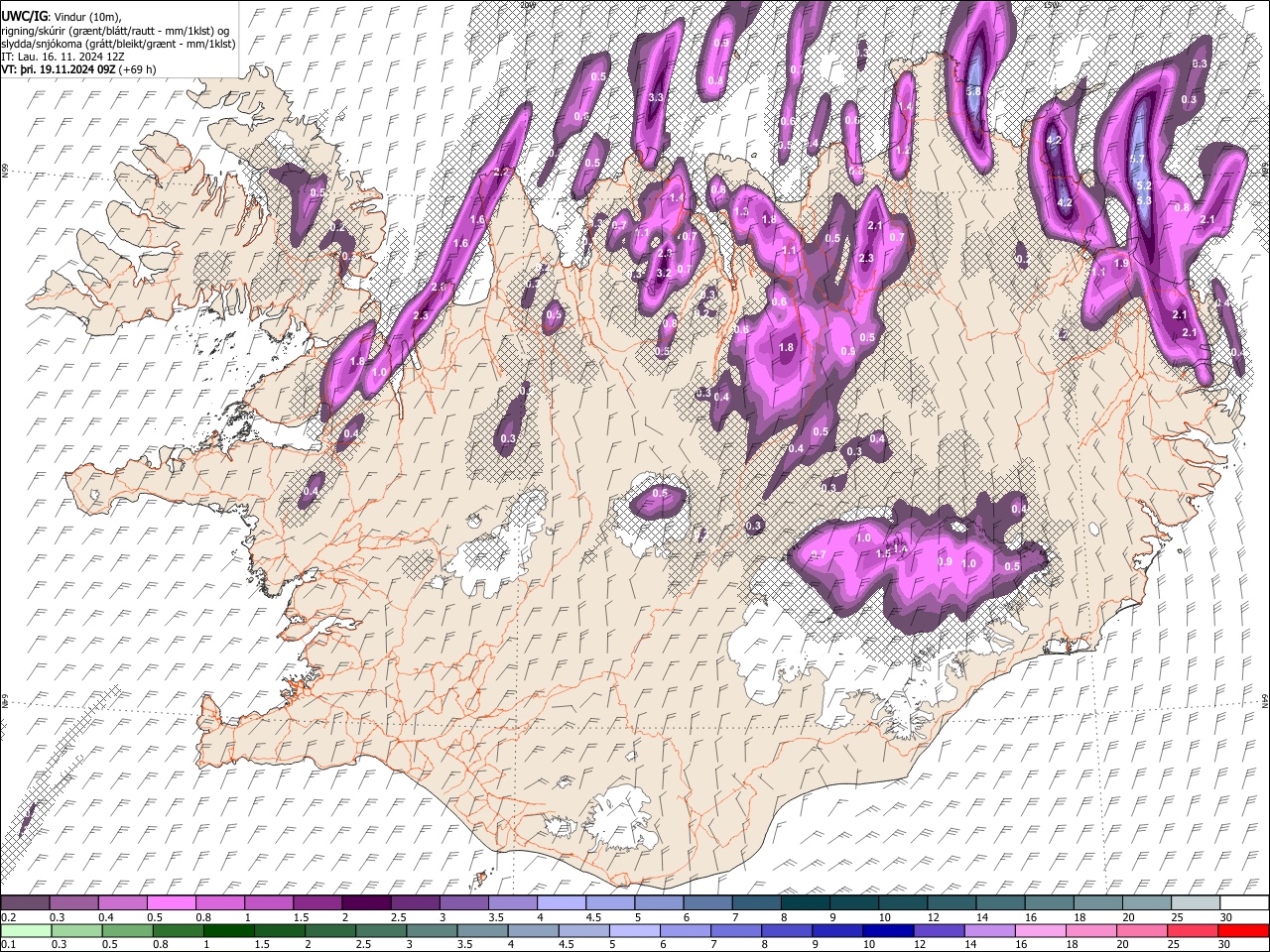Image resolution: width=1270 pixels, height=952 pixels.
Task: Click the '0.1' label on the rain scale
Action: tap(8, 945)
